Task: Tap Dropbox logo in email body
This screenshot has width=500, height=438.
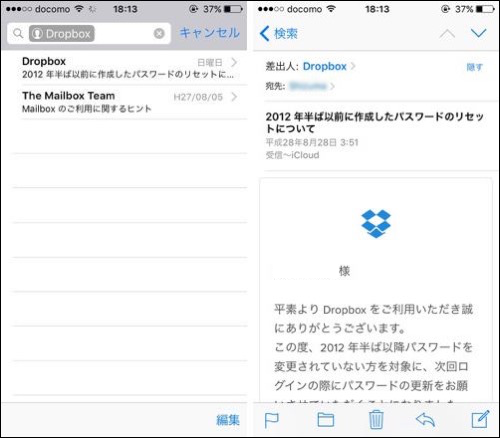Action: (x=376, y=223)
